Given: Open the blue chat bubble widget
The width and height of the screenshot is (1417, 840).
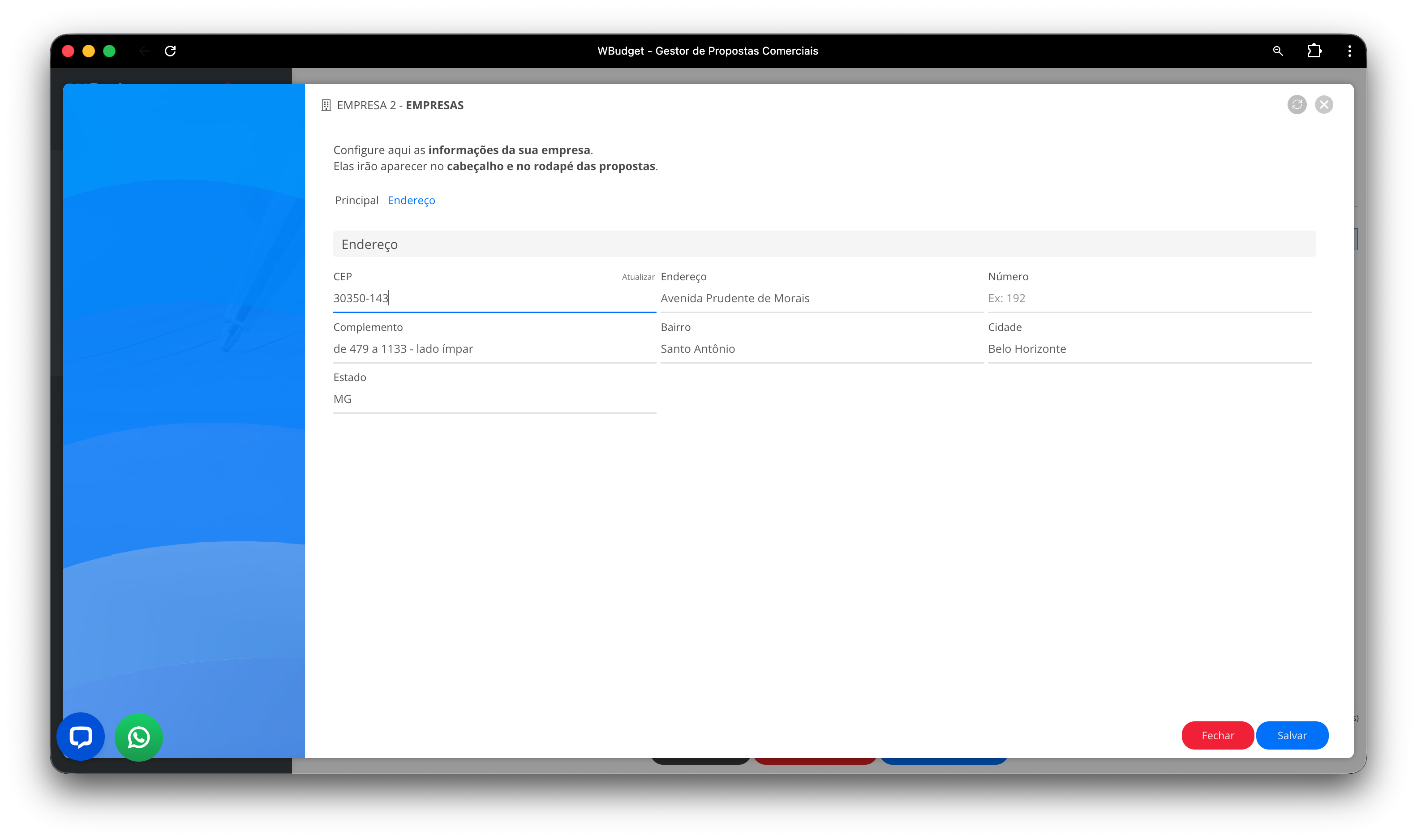Looking at the screenshot, I should (81, 737).
